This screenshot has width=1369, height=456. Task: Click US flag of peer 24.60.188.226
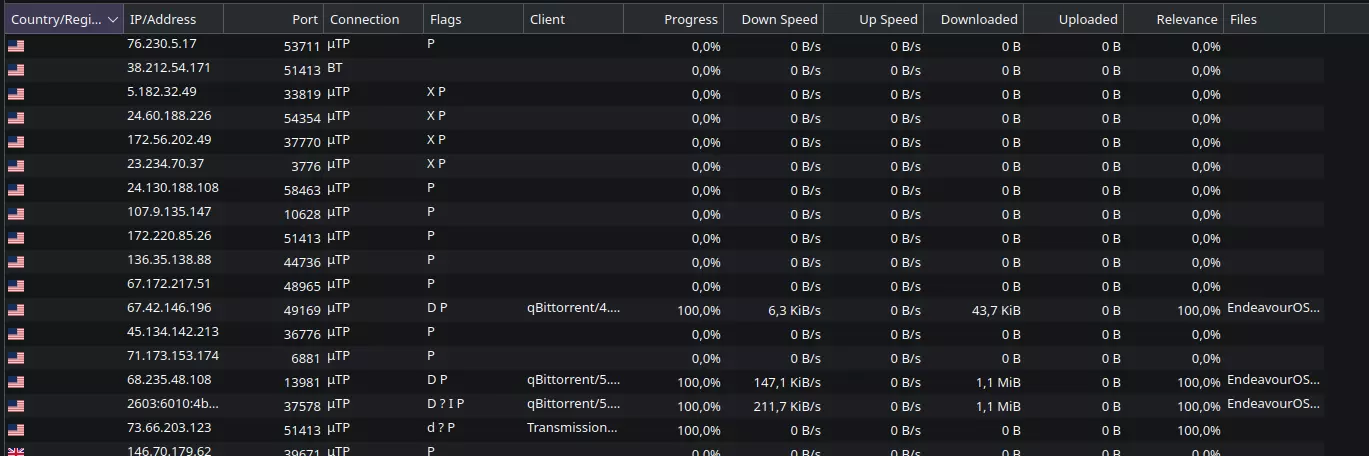[x=16, y=118]
